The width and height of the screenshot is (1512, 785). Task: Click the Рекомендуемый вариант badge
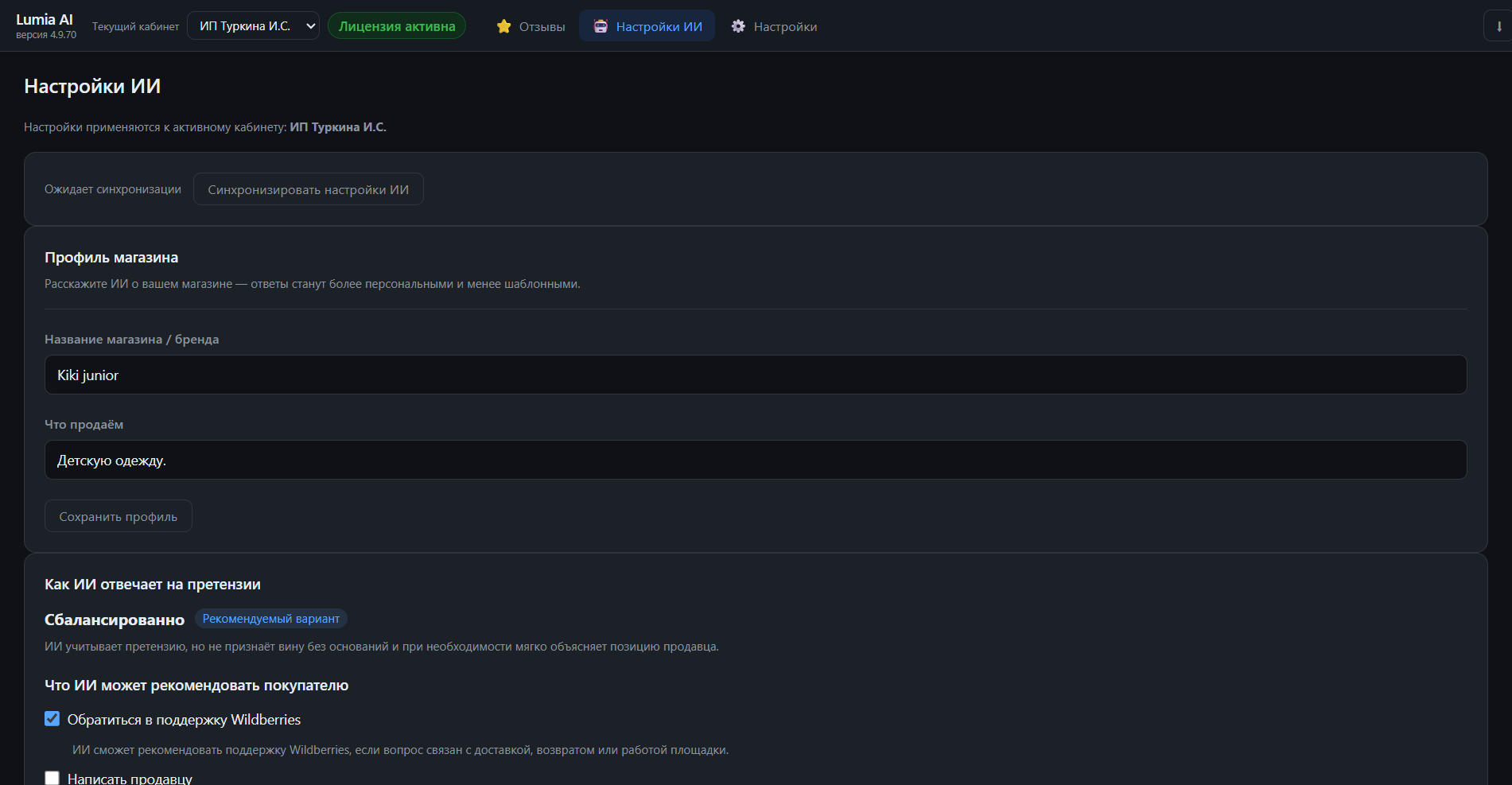[271, 619]
